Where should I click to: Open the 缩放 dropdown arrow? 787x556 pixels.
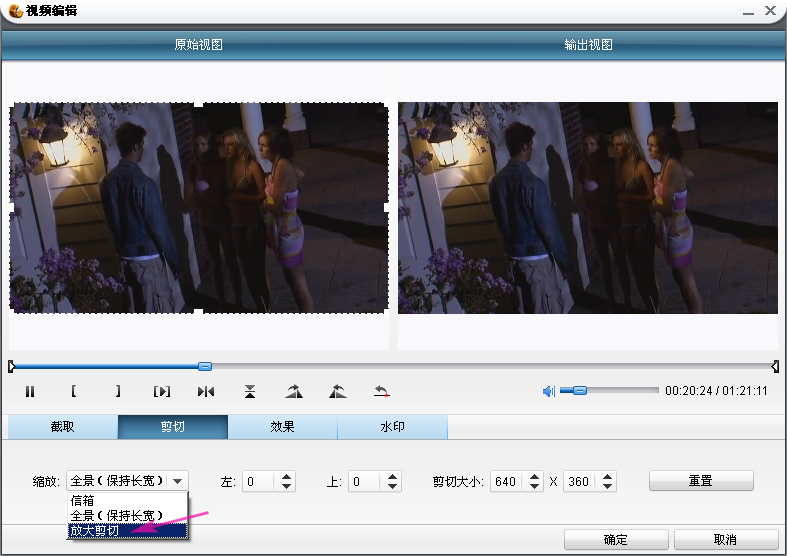click(178, 481)
